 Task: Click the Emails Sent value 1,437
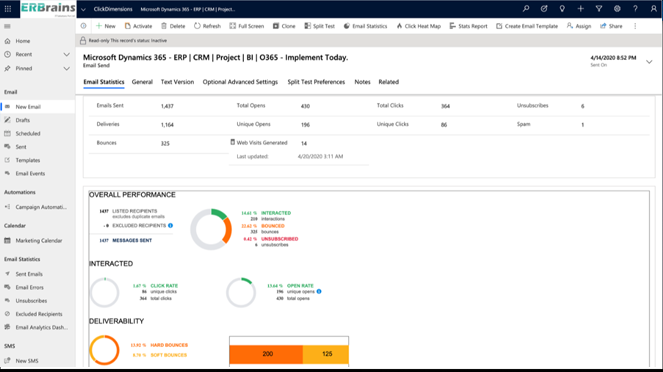167,106
